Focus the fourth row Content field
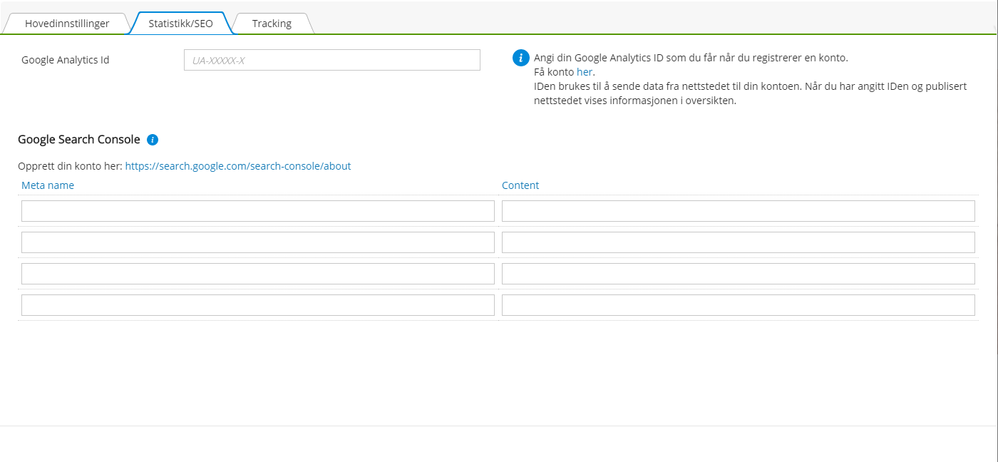This screenshot has height=462, width=998. pos(738,305)
